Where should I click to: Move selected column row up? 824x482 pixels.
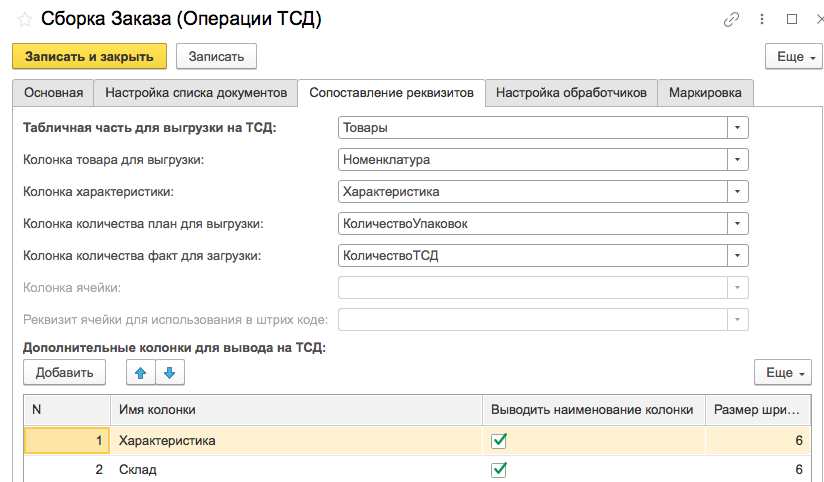pos(140,373)
